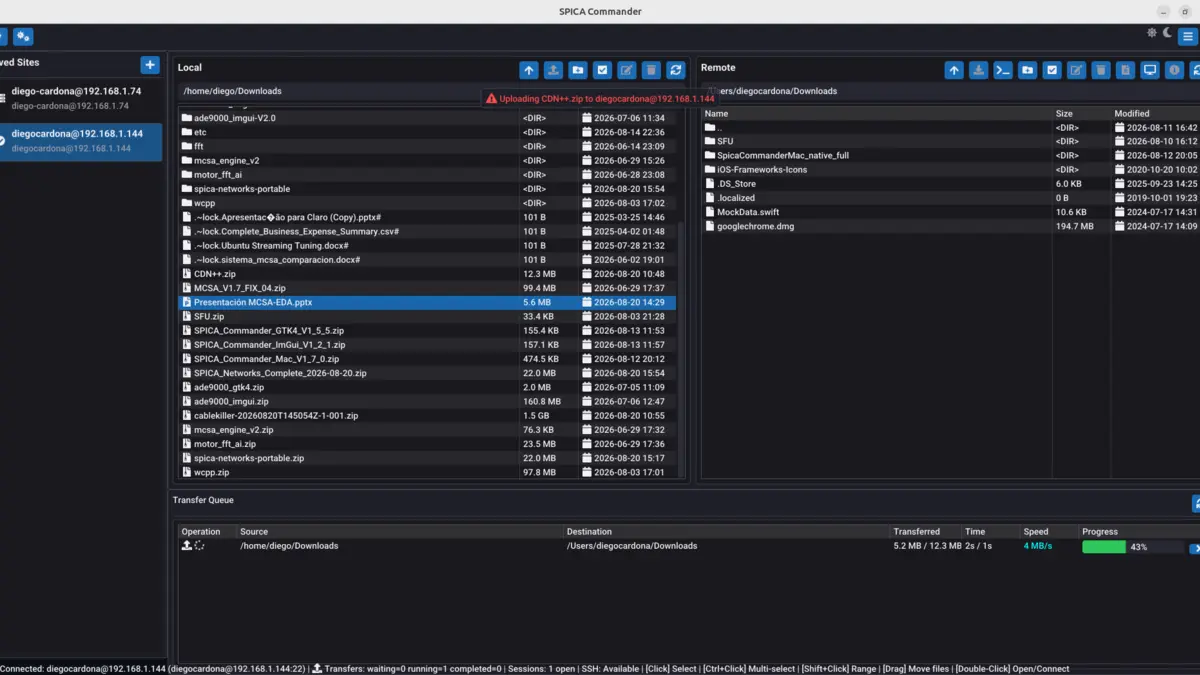Image resolution: width=1200 pixels, height=675 pixels.
Task: Click the Local panel upload icon
Action: [x=553, y=70]
